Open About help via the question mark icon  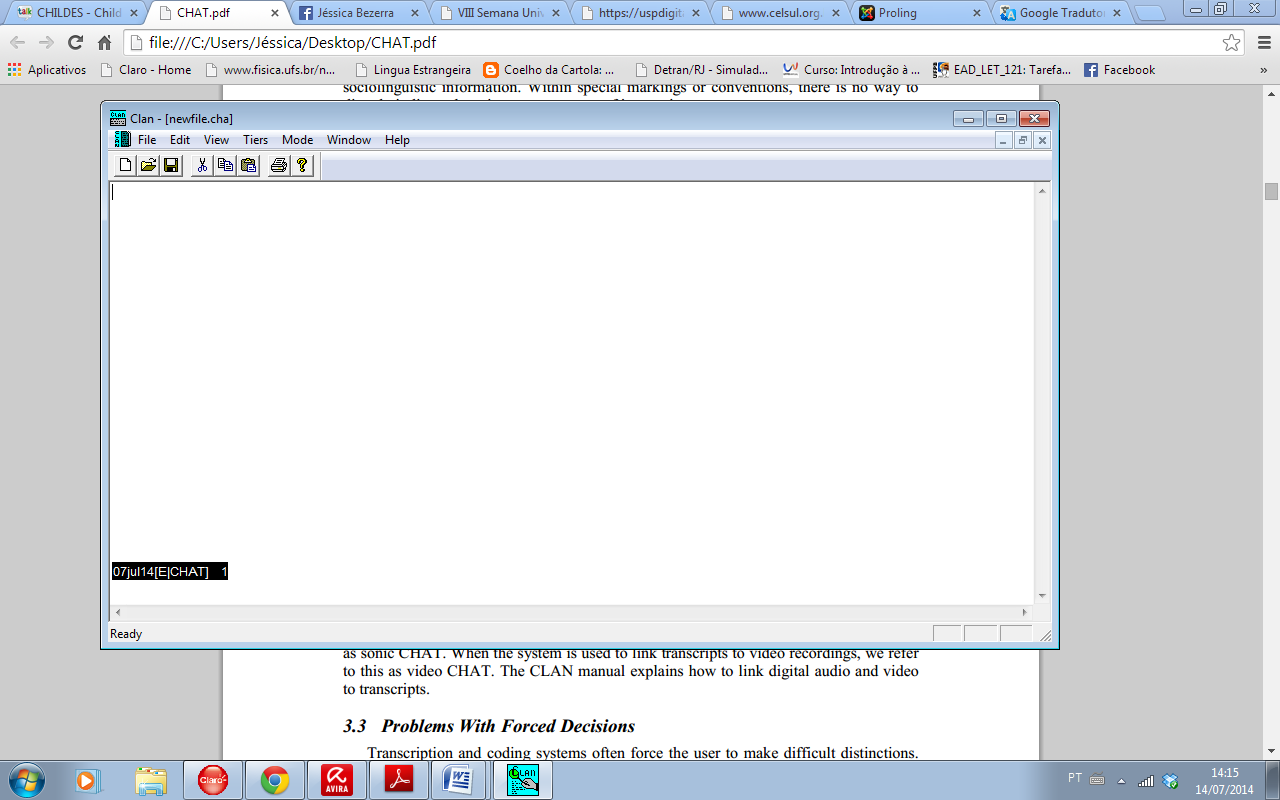point(302,165)
